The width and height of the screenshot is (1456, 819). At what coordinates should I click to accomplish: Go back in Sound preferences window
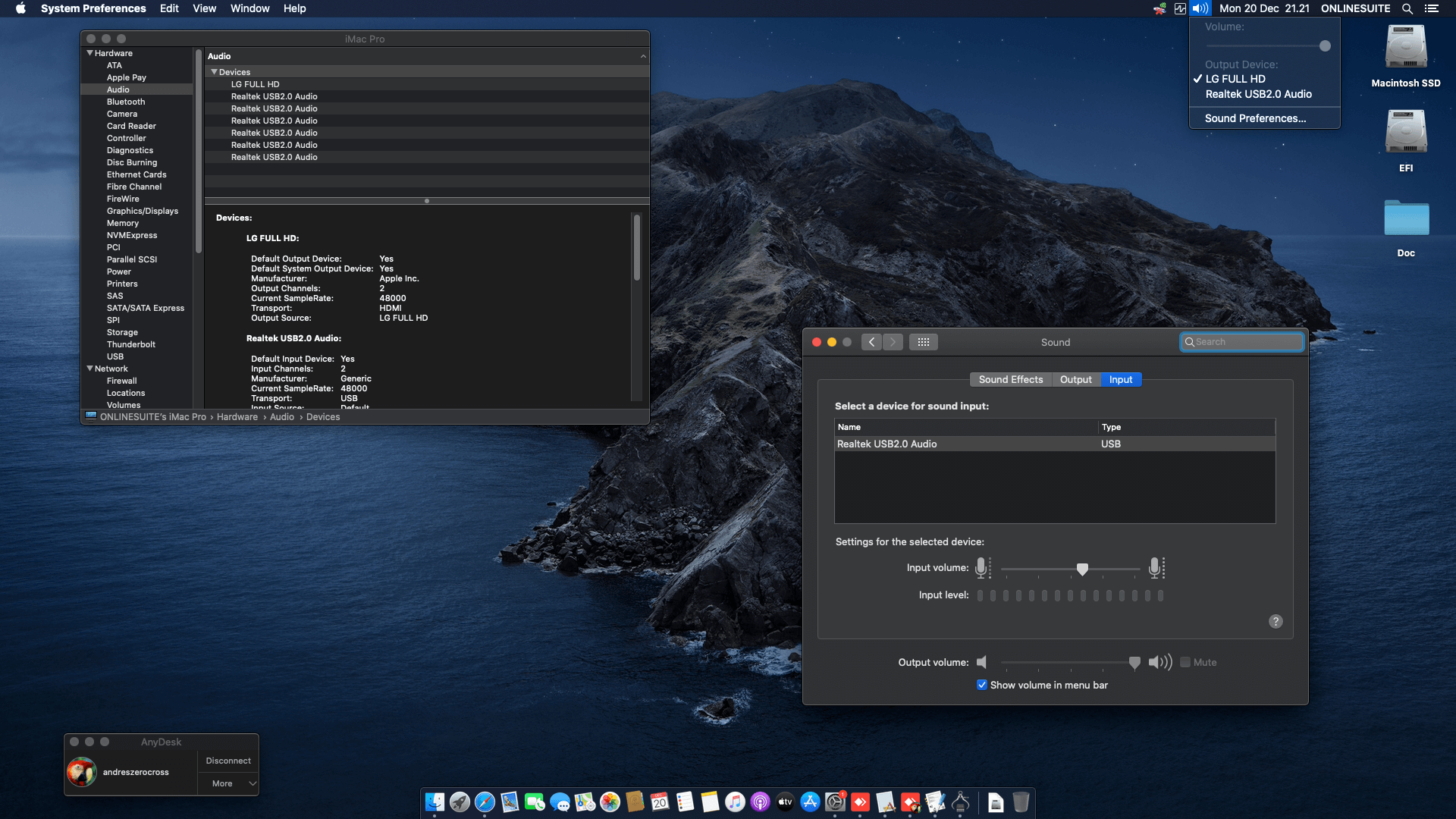871,342
